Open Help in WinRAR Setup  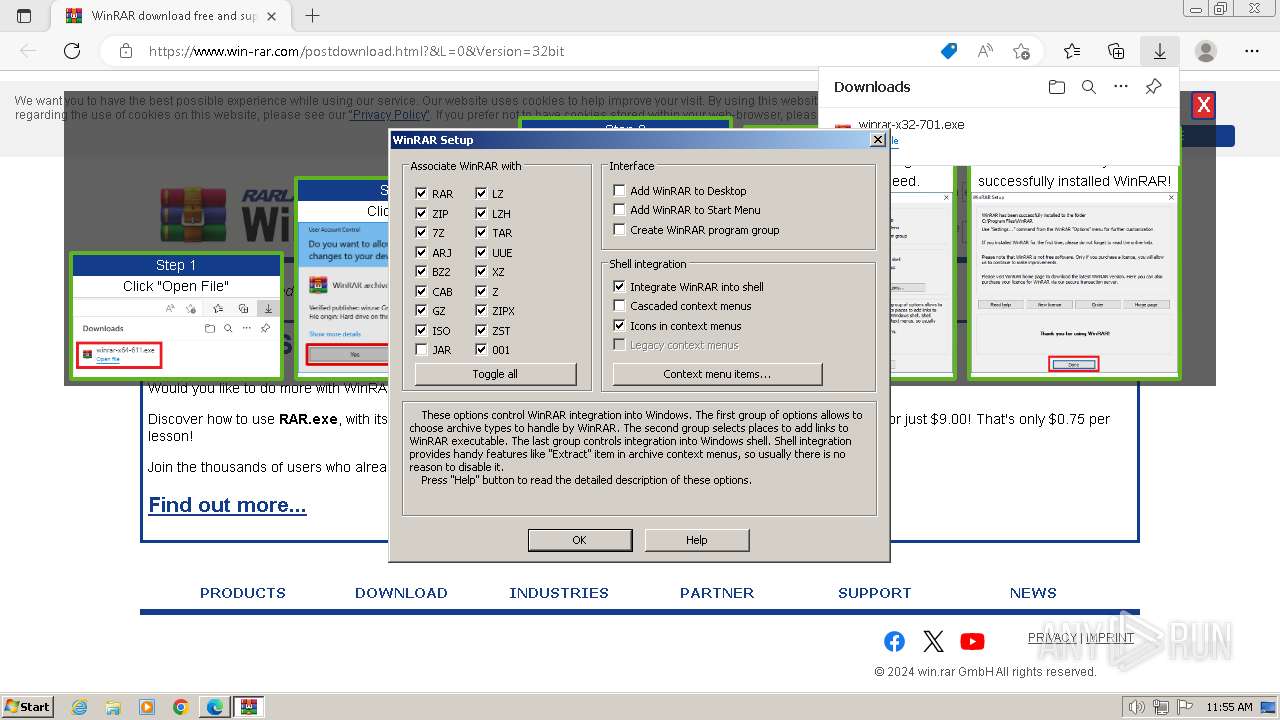[x=696, y=540]
